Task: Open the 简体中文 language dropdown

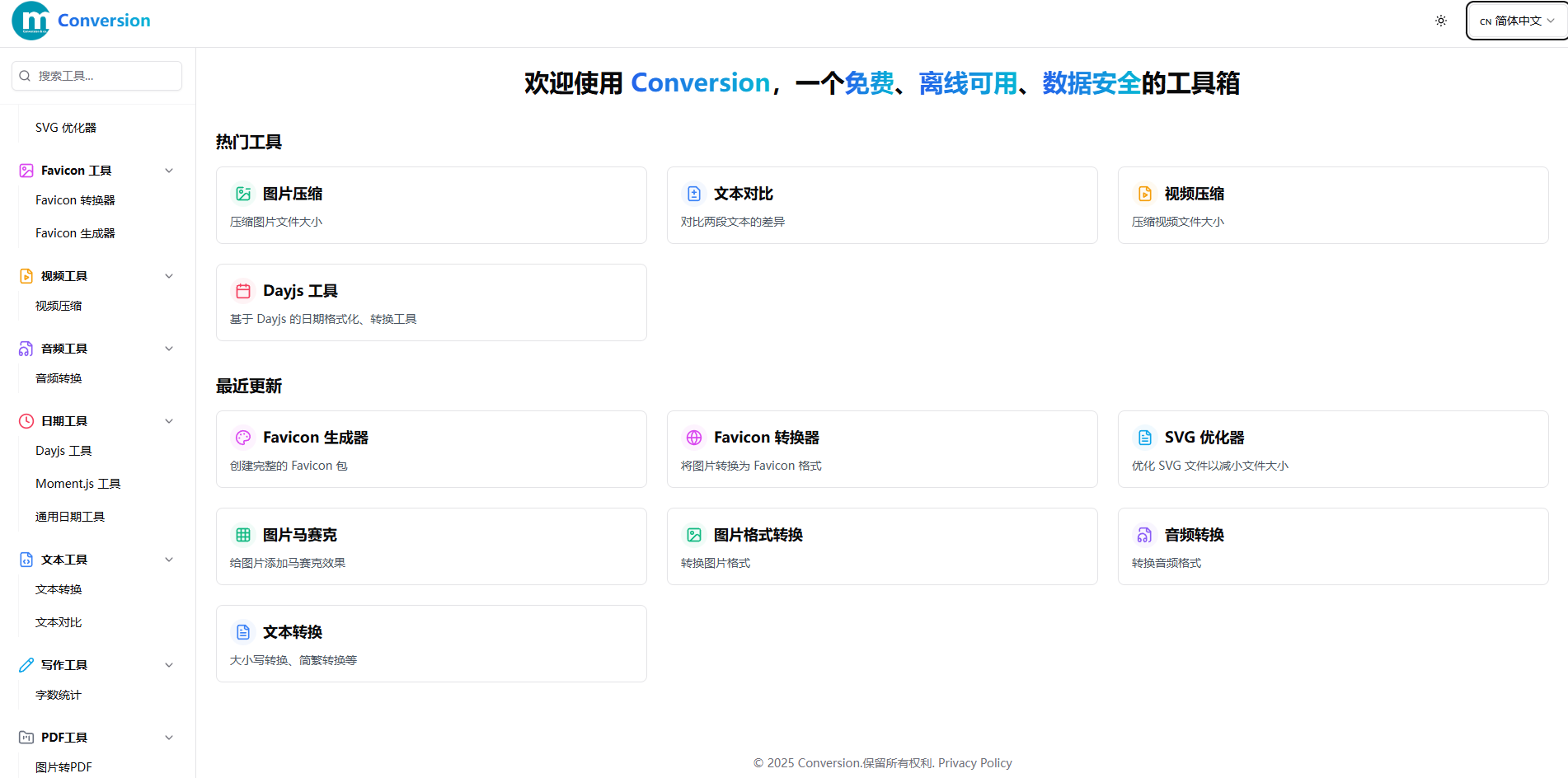Action: (x=1516, y=21)
